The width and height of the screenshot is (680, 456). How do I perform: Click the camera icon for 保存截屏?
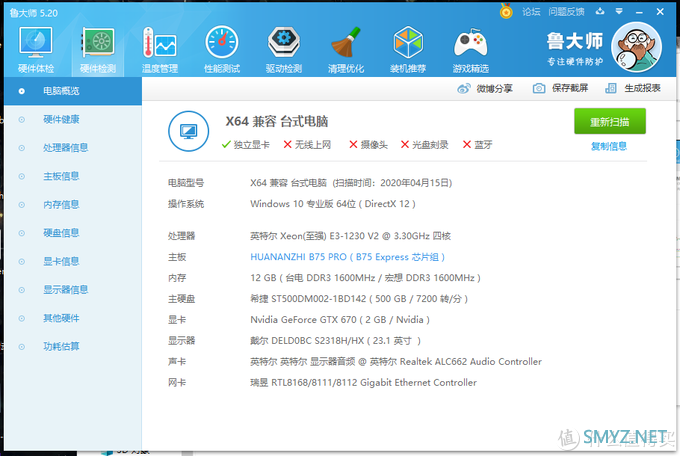pyautogui.click(x=539, y=89)
